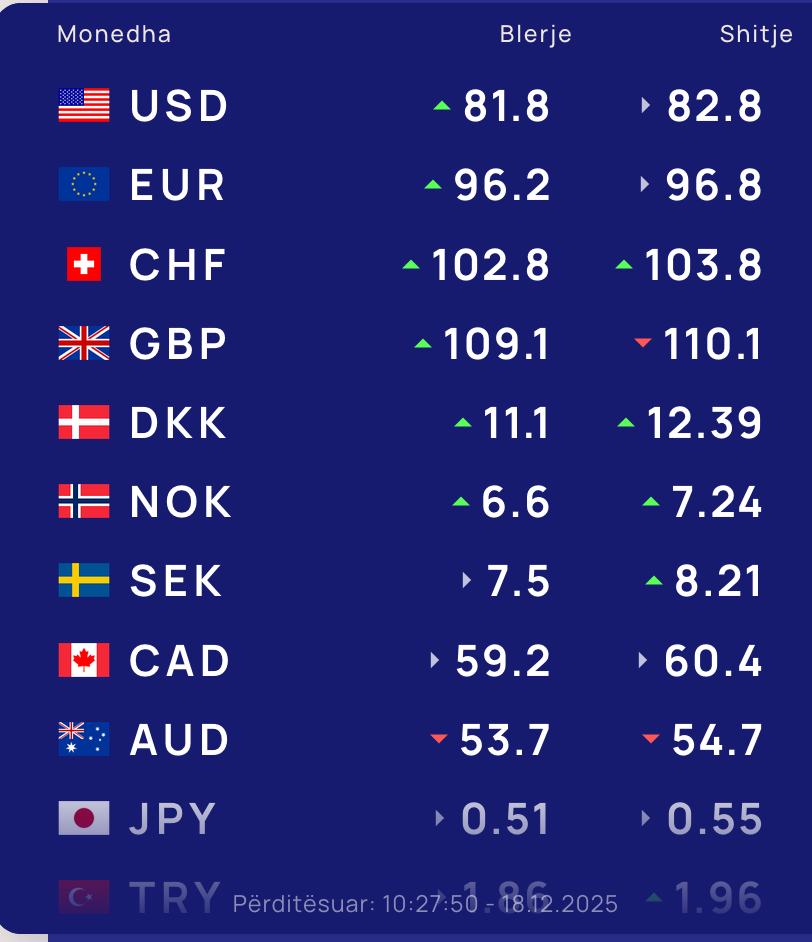The height and width of the screenshot is (942, 812).
Task: Click the Monedha column header
Action: [x=114, y=34]
